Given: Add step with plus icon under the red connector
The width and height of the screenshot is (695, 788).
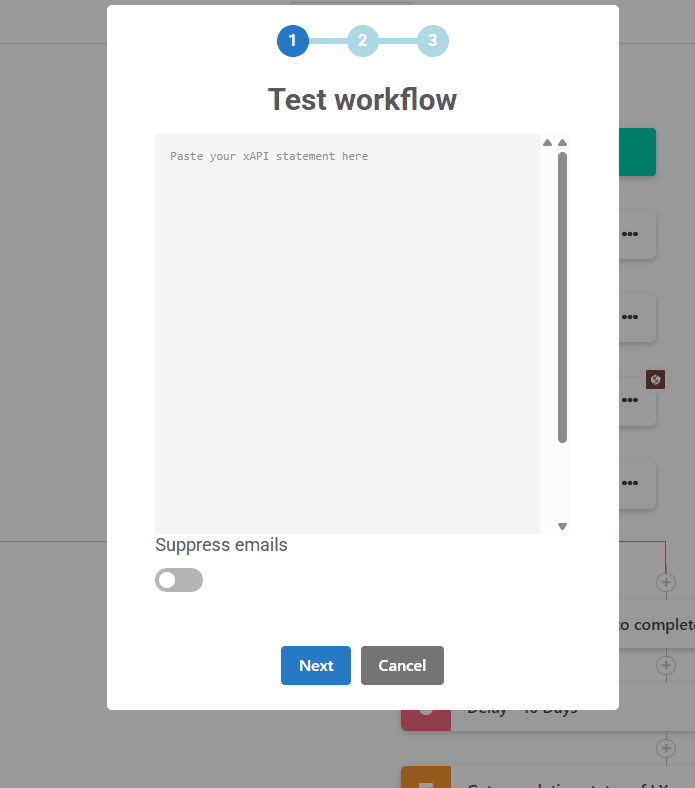Looking at the screenshot, I should pyautogui.click(x=666, y=582).
